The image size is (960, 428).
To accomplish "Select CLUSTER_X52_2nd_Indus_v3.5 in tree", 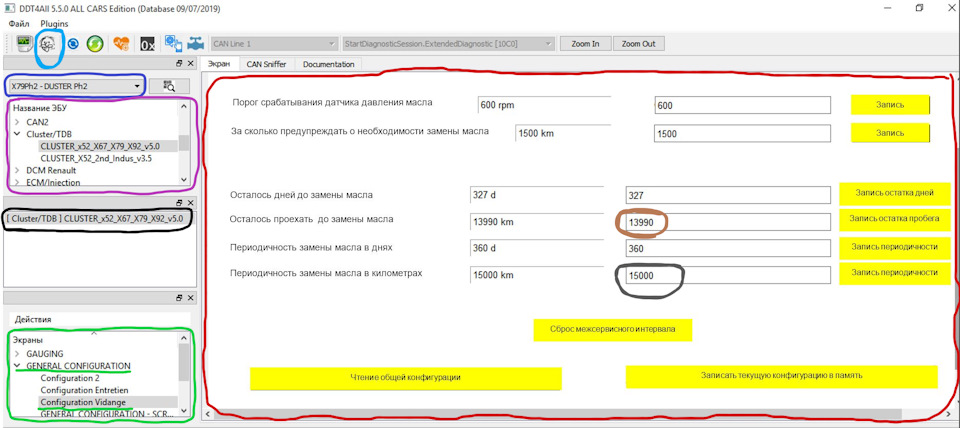I will (96, 158).
